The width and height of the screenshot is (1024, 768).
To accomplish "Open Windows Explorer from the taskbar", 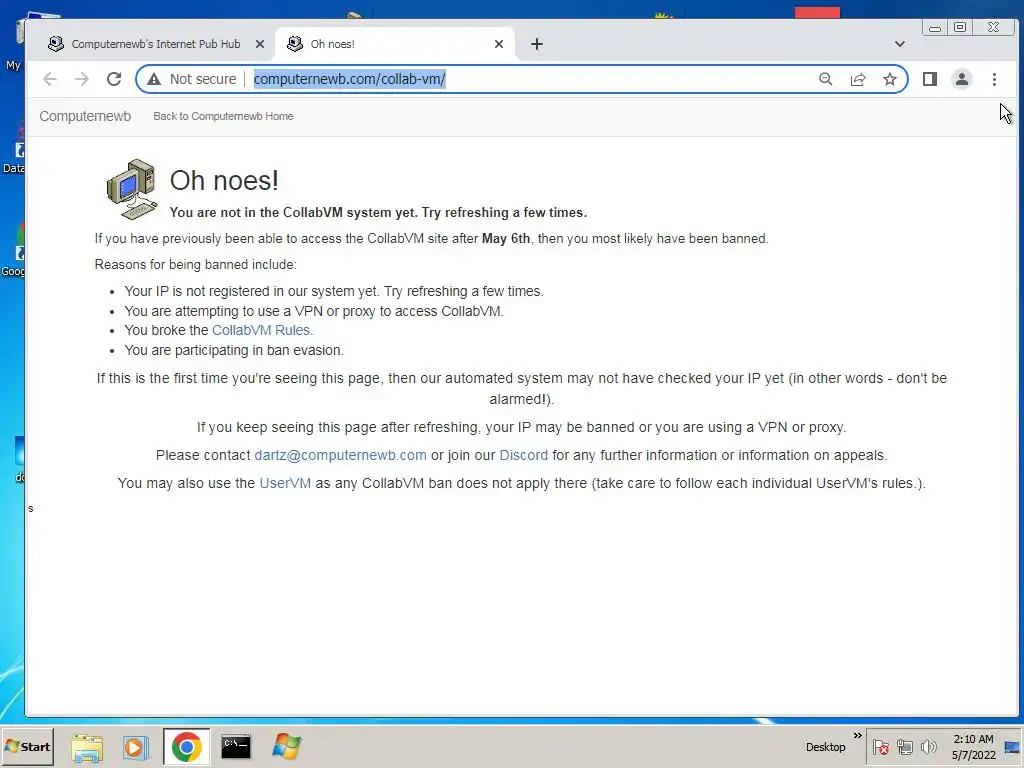I will [87, 747].
